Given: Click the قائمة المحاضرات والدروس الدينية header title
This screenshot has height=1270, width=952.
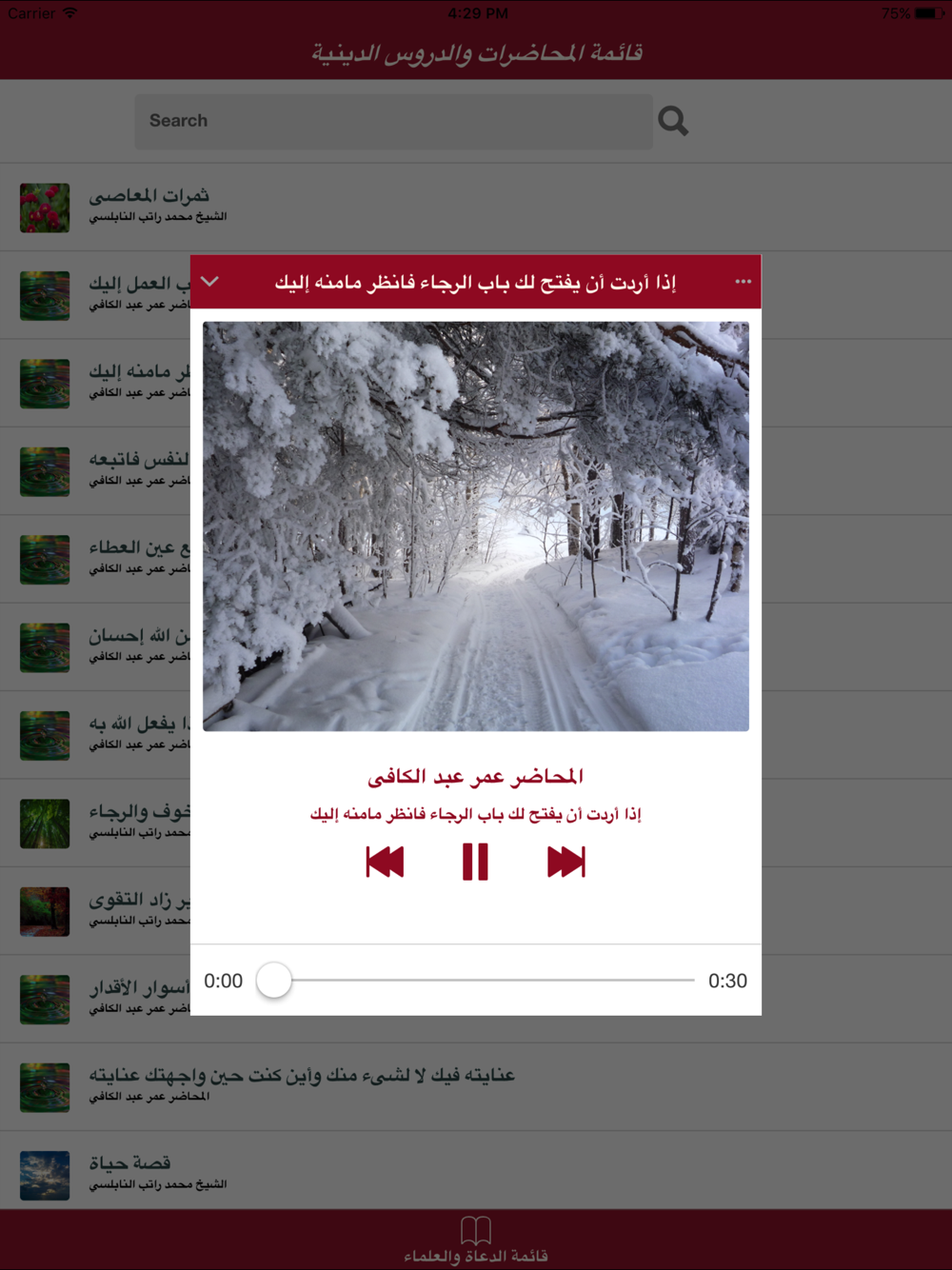Looking at the screenshot, I should (x=476, y=53).
